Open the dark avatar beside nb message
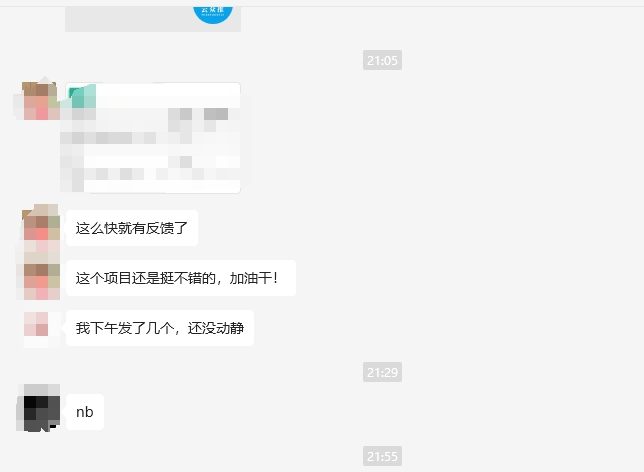644x472 pixels. pyautogui.click(x=39, y=408)
